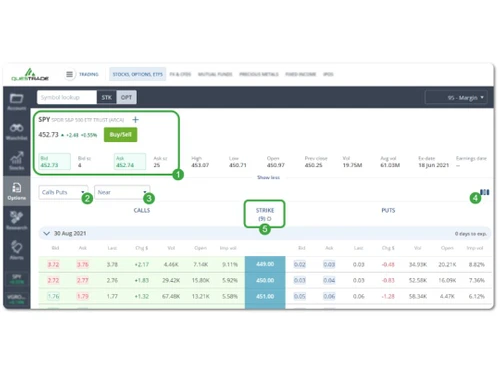This screenshot has width=500, height=375.
Task: Select the 449.00 strike cell
Action: [x=265, y=264]
